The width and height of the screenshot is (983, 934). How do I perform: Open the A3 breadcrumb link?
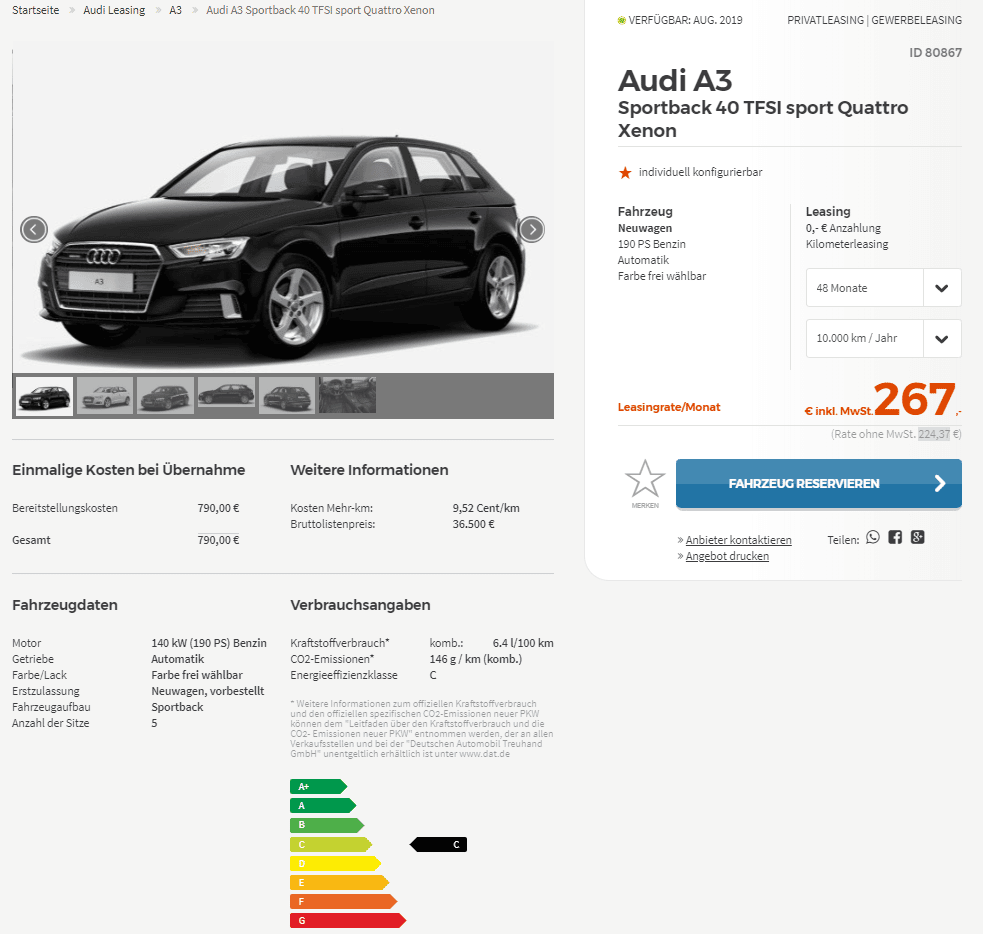coord(176,10)
